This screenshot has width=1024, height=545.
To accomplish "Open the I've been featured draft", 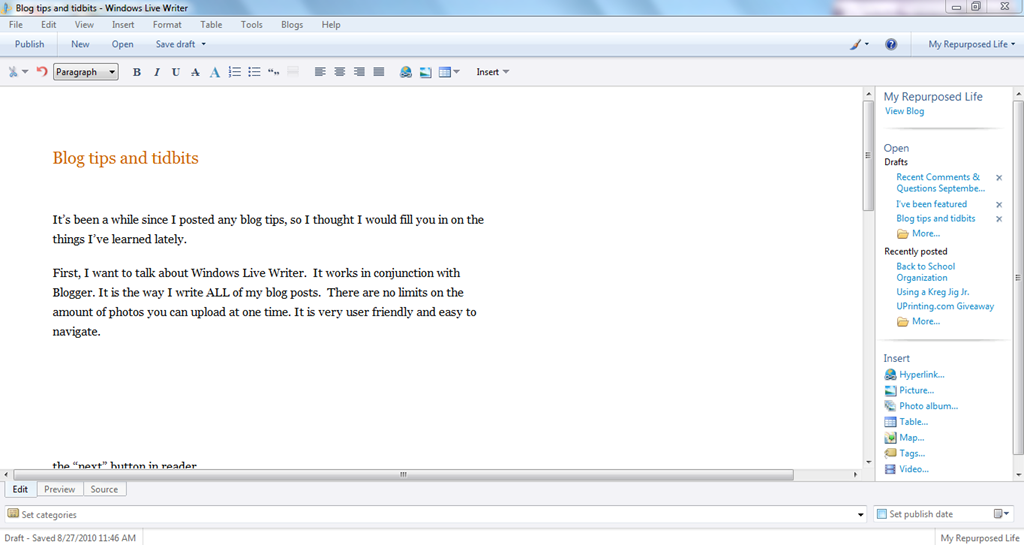I will tap(931, 204).
